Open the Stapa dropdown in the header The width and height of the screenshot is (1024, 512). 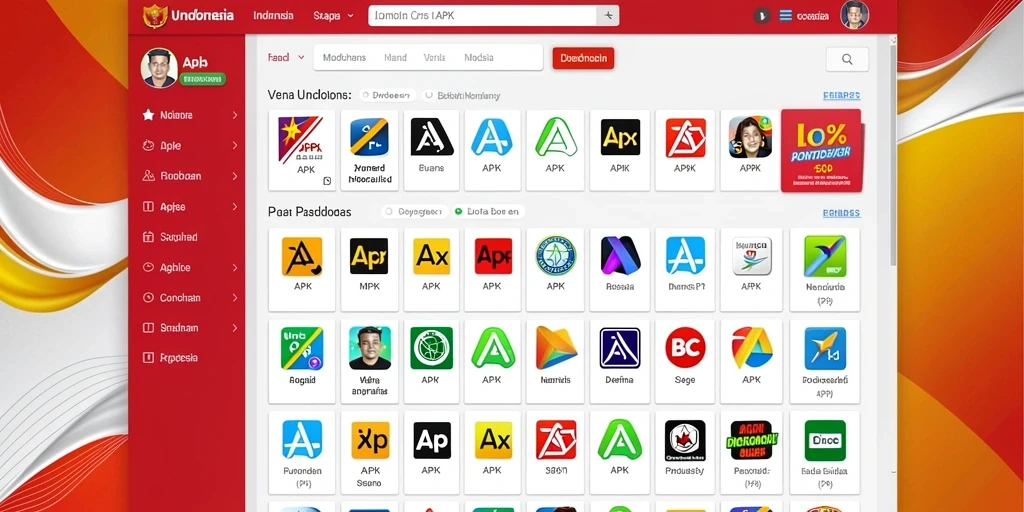(x=333, y=16)
